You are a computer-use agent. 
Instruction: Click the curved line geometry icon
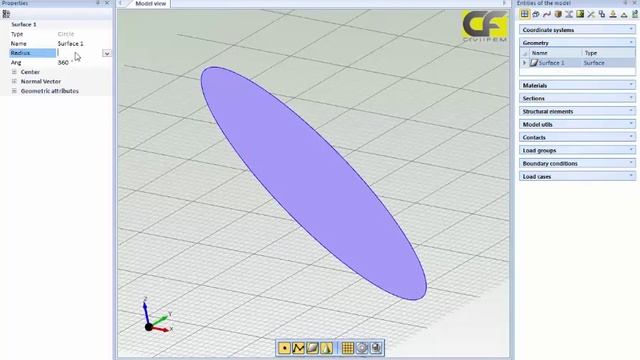pos(547,15)
